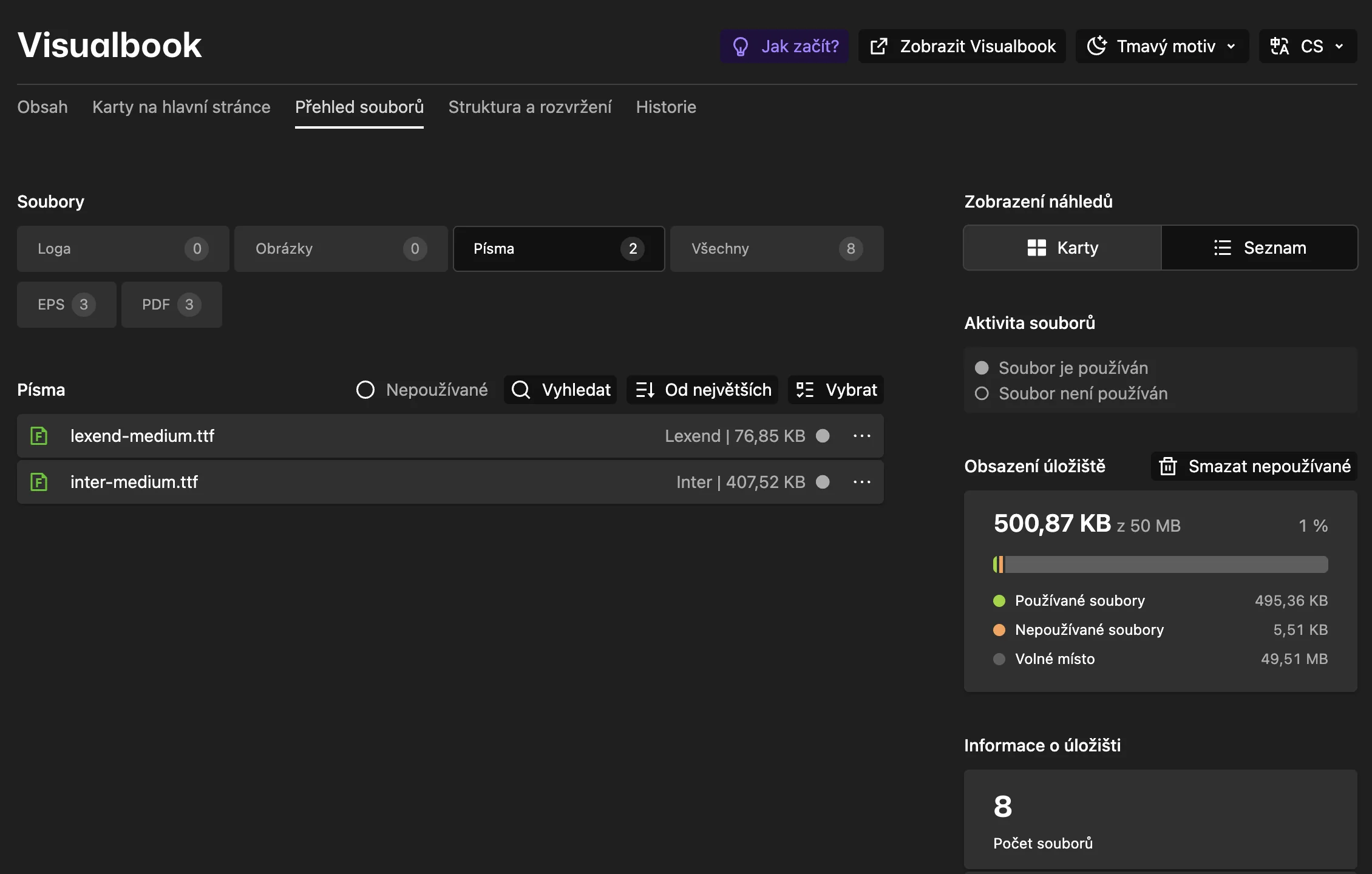Click the Visualbook logo title
This screenshot has width=1372, height=874.
[x=109, y=45]
